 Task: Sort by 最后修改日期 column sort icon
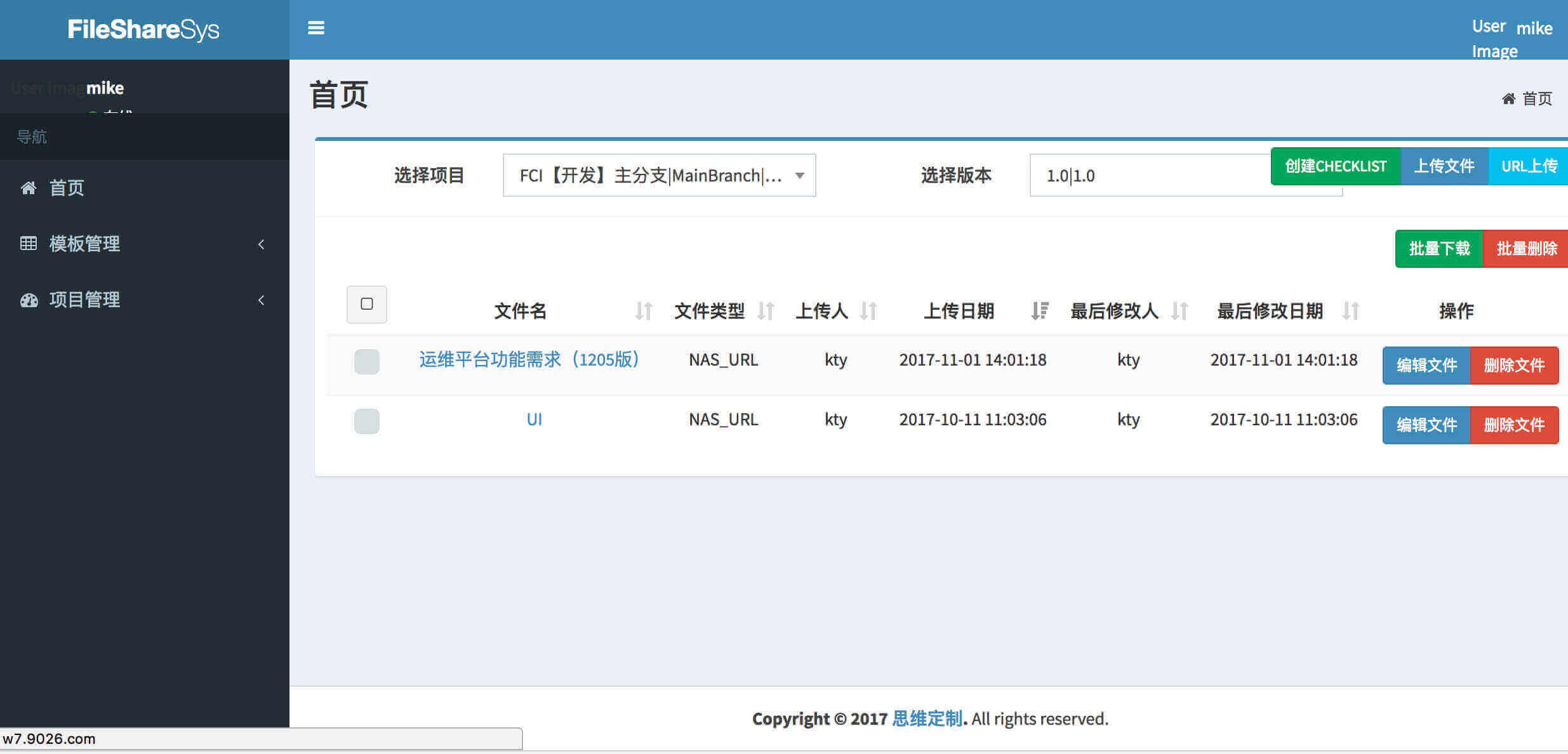coord(1350,311)
